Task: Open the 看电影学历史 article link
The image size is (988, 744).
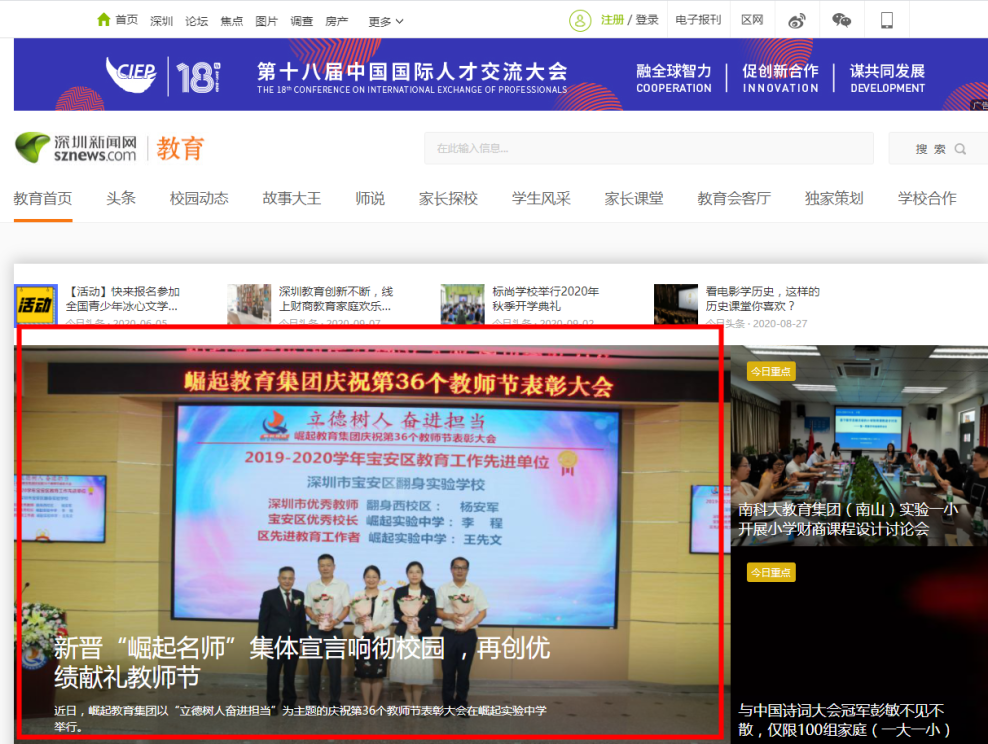Action: [762, 298]
